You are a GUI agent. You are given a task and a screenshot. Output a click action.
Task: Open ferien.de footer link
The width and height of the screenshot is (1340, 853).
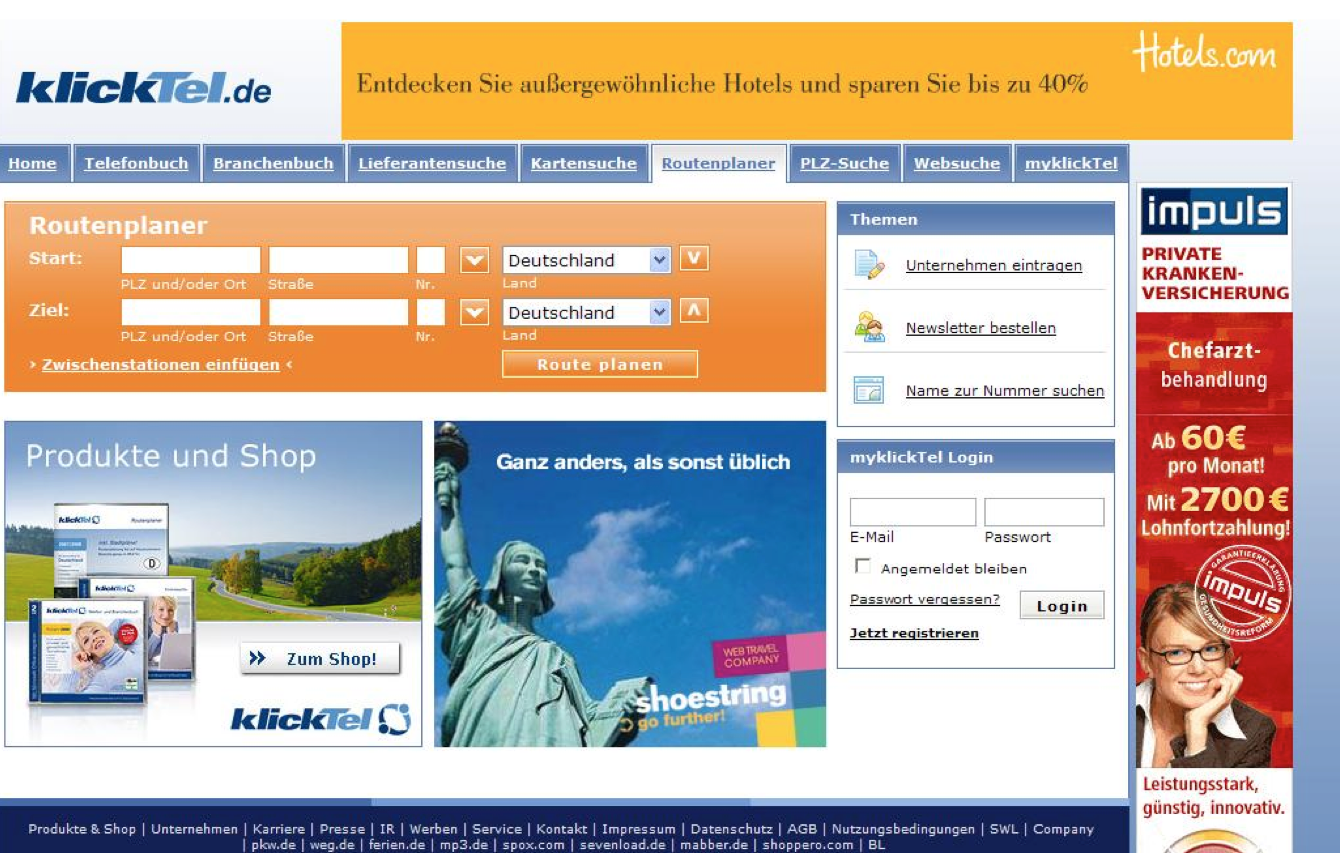(397, 845)
